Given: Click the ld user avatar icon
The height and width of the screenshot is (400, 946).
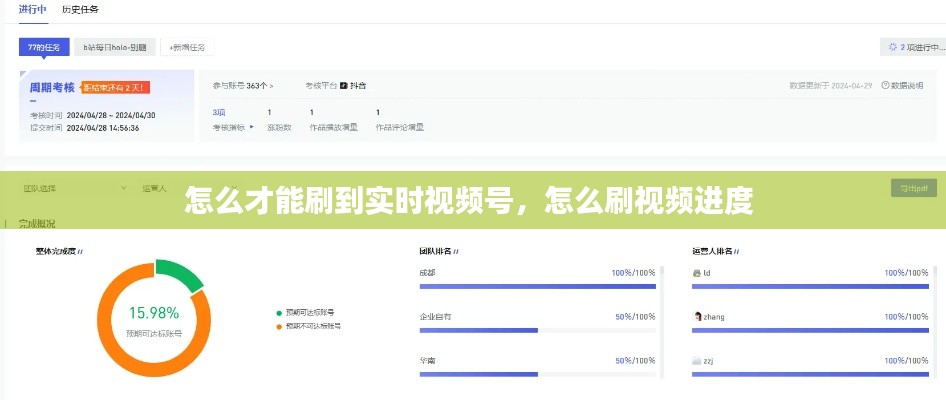Looking at the screenshot, I should [x=697, y=273].
